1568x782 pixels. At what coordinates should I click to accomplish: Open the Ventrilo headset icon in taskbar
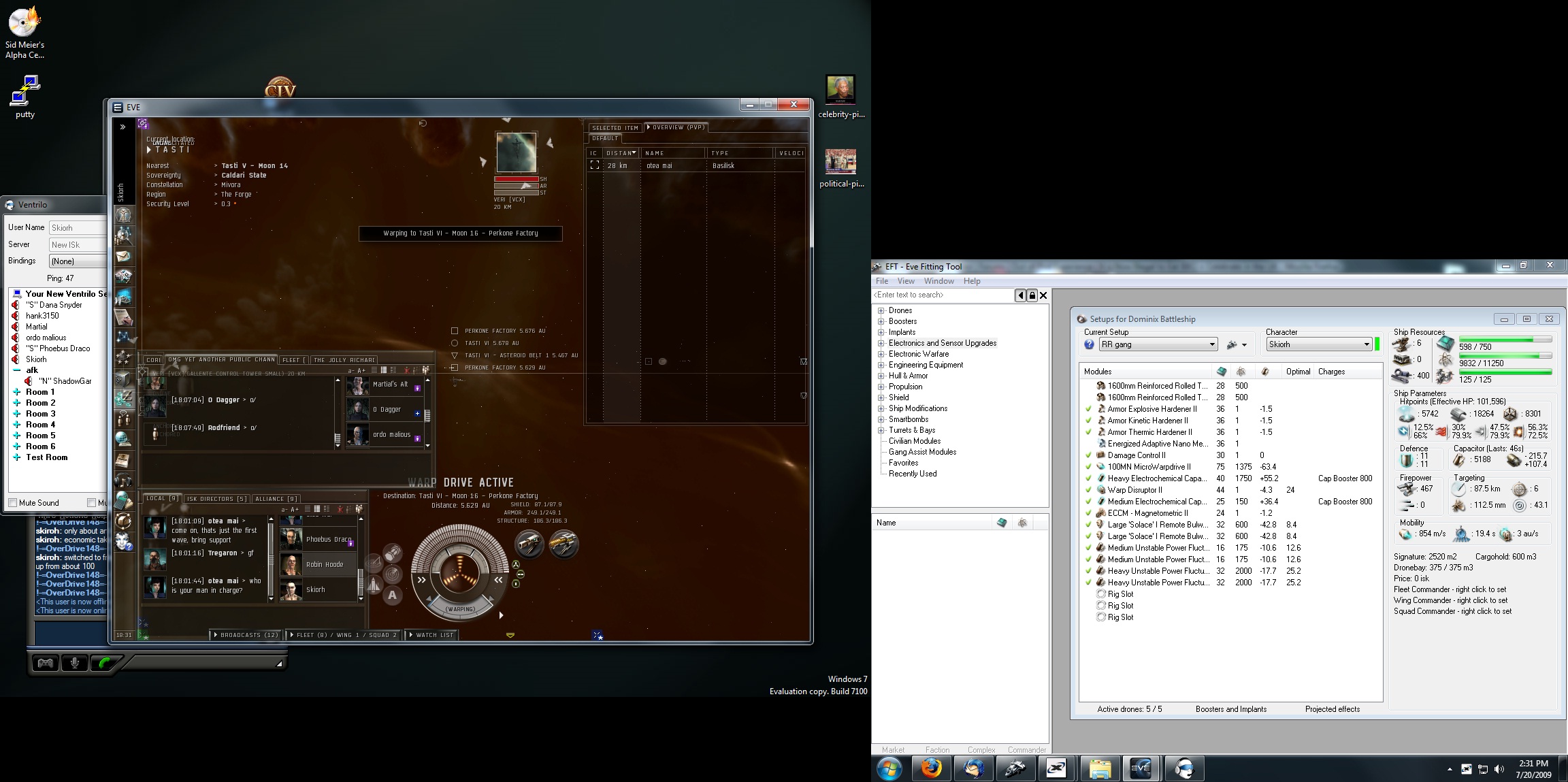point(1184,768)
